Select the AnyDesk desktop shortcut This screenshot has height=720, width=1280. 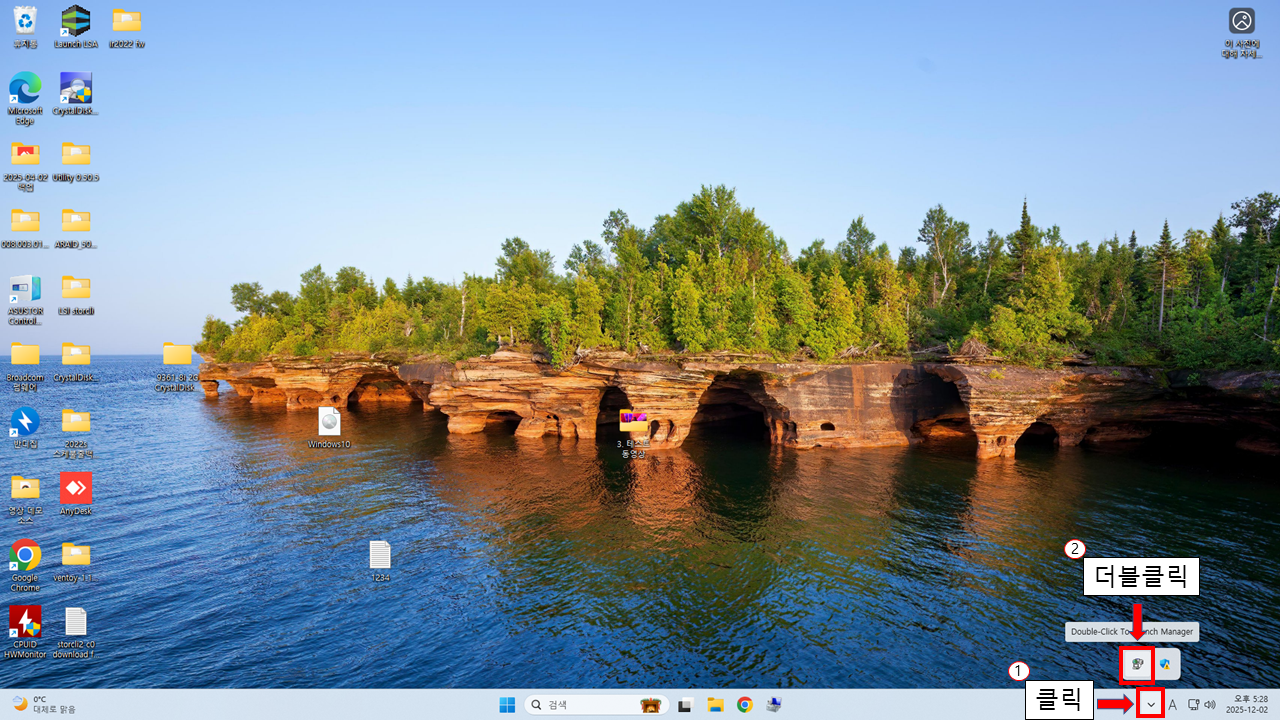pos(75,489)
